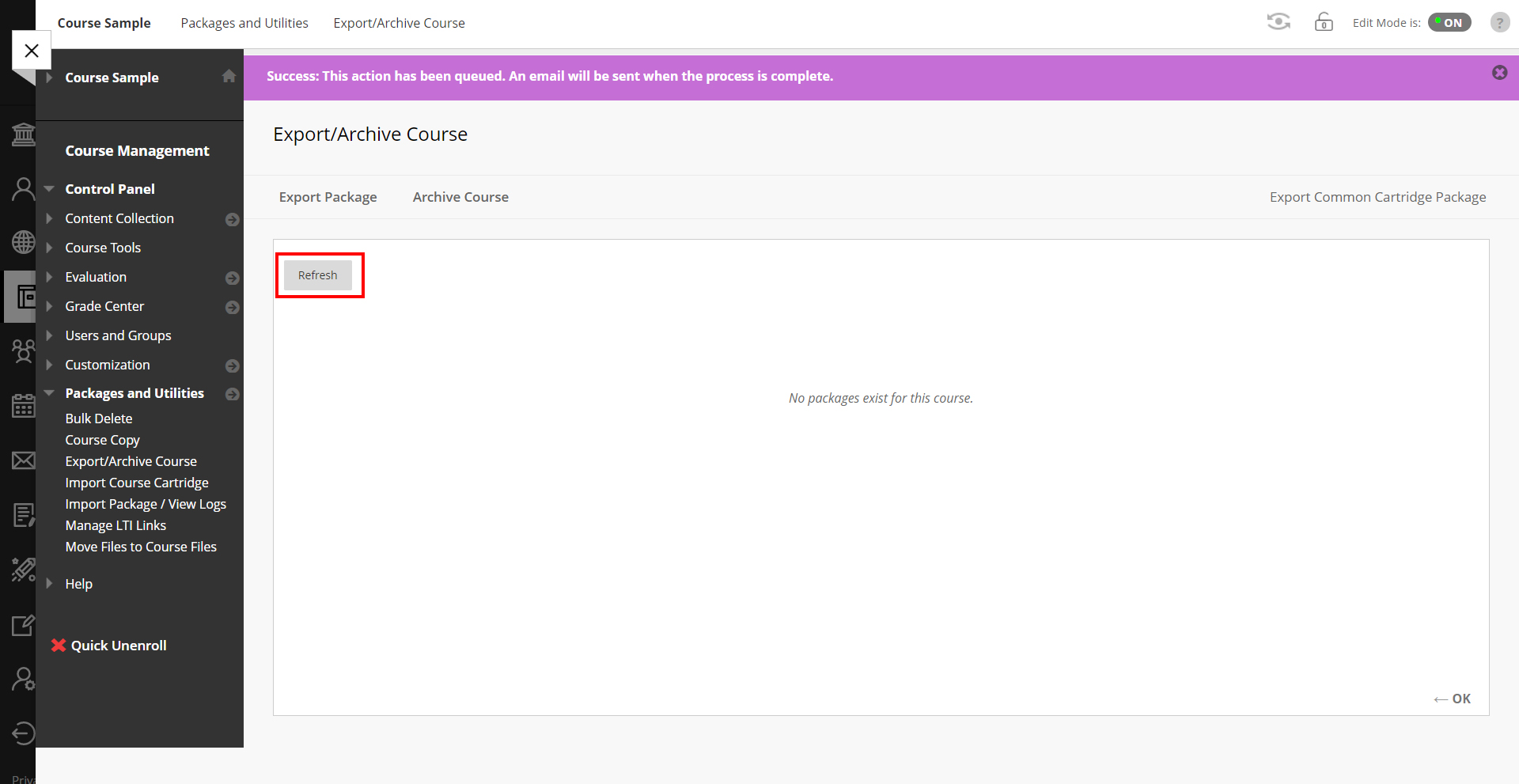The width and height of the screenshot is (1519, 784).
Task: Click the Organizations group icon
Action: point(23,350)
